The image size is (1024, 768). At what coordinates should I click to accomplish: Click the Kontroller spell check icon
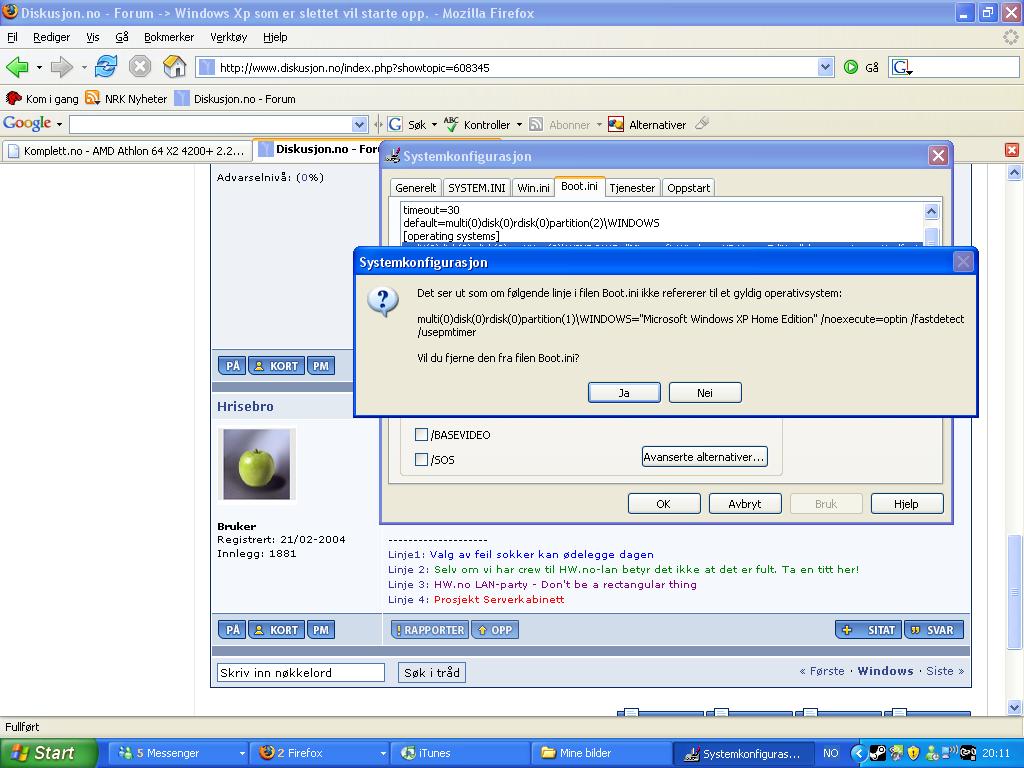451,124
